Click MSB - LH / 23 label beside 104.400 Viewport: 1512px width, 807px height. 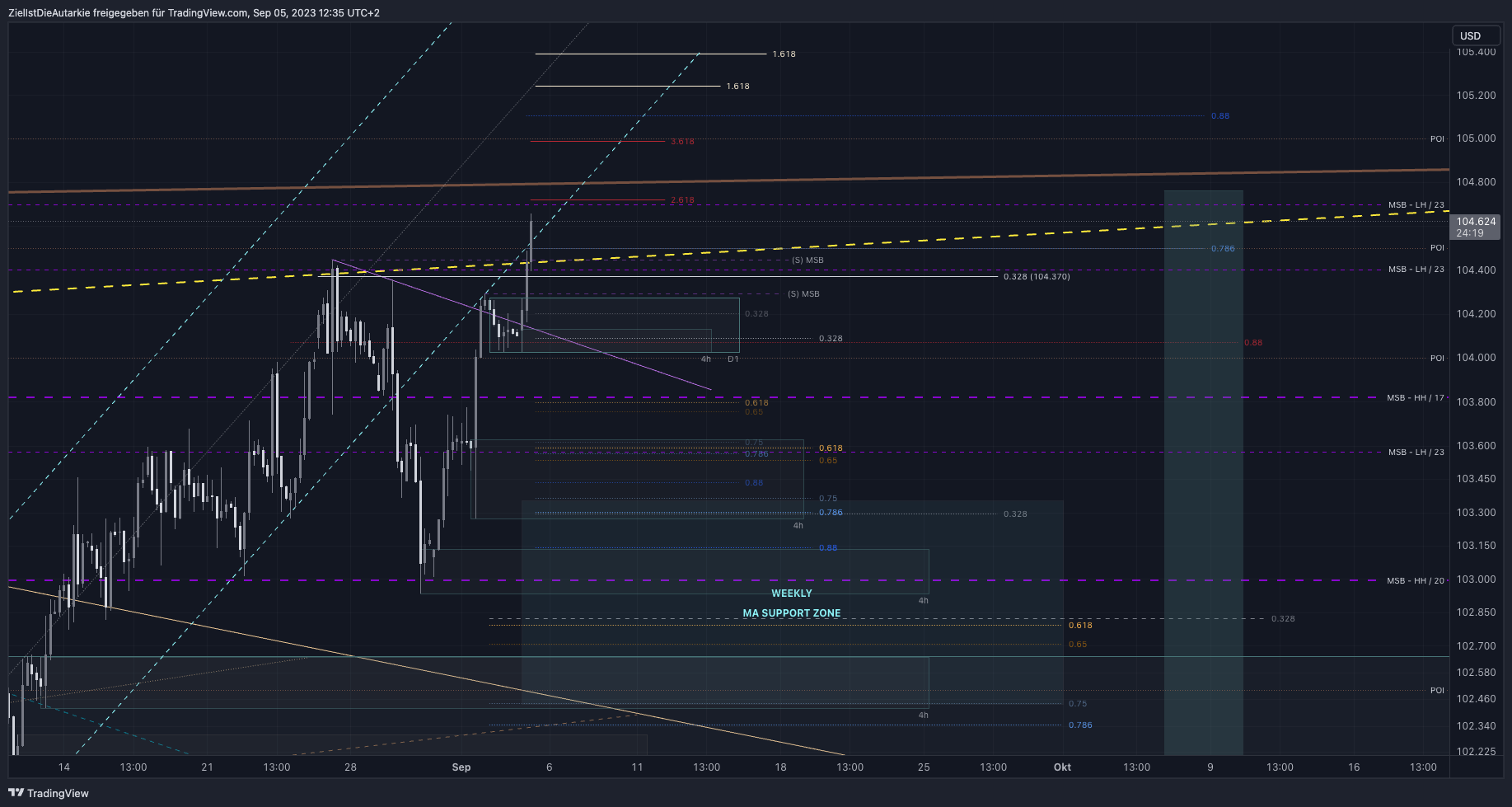[x=1416, y=270]
